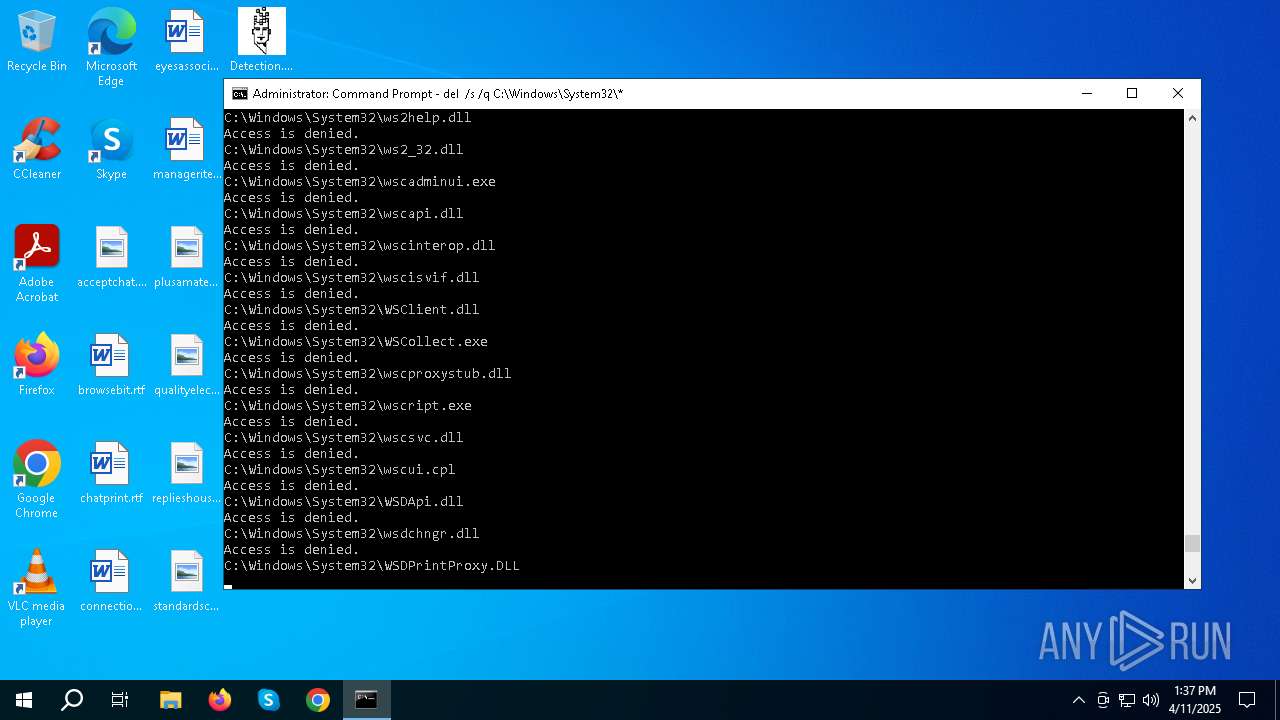This screenshot has height=720, width=1280.
Task: Open the Recycle Bin desktop icon
Action: (x=37, y=41)
